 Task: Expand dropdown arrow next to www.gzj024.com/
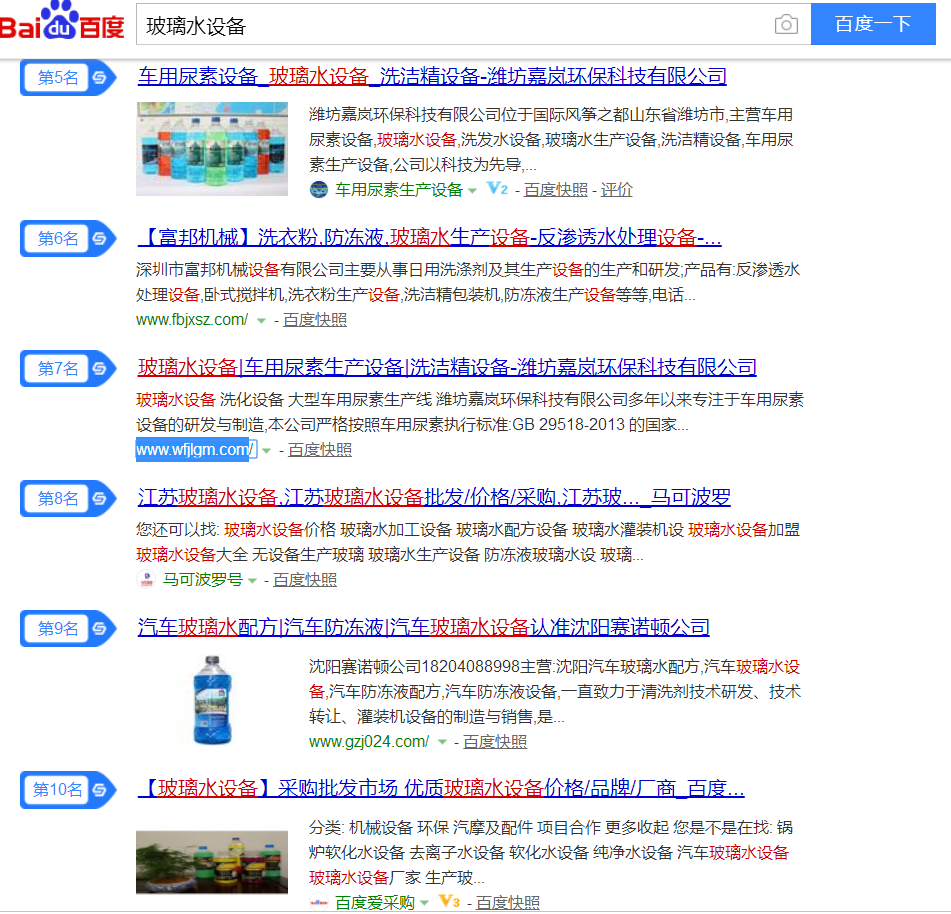coord(442,742)
